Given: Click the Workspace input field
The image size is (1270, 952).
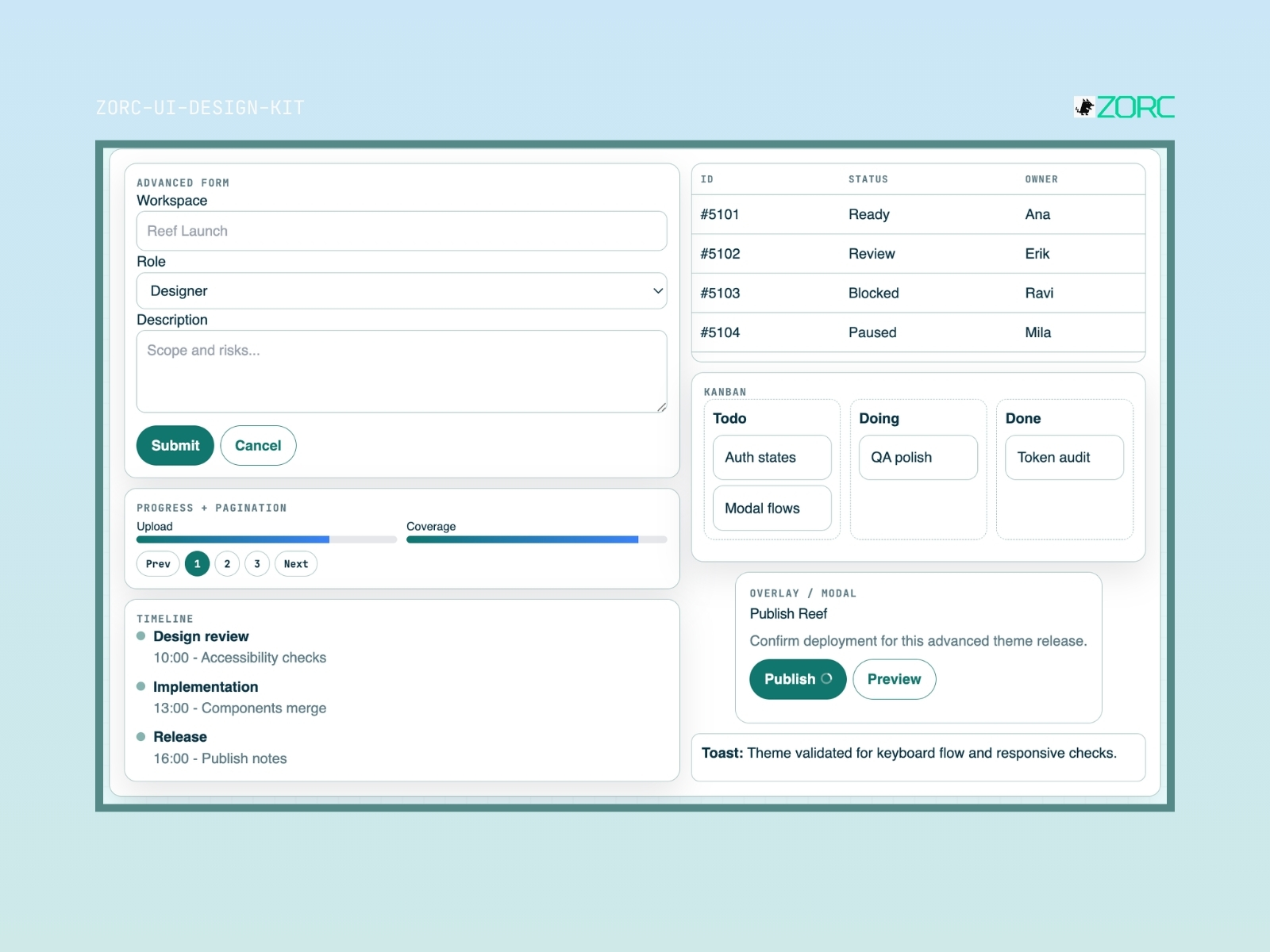Looking at the screenshot, I should point(402,231).
